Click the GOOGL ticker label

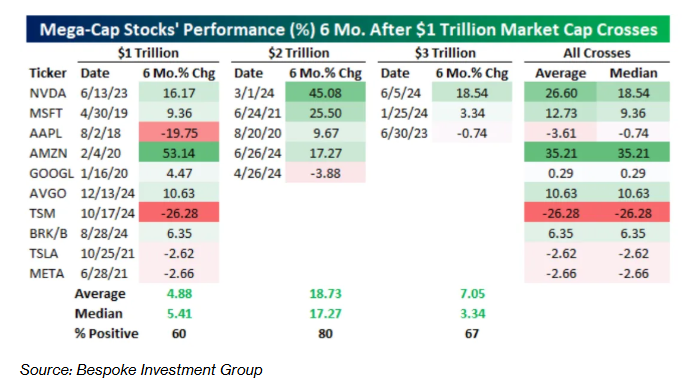(x=51, y=173)
